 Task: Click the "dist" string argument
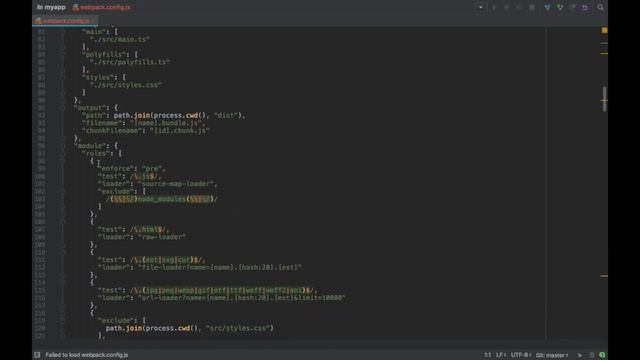tap(226, 116)
